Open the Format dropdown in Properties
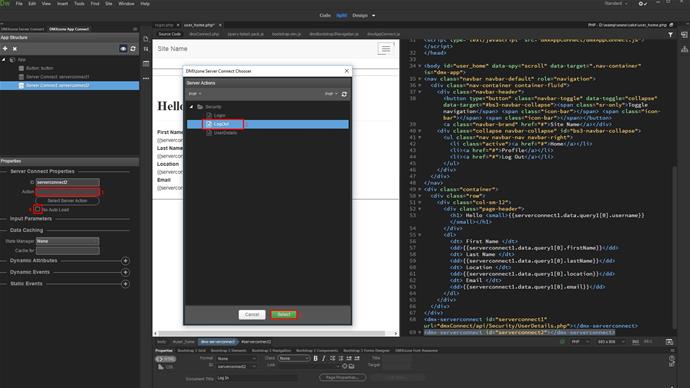This screenshot has width=690, height=388. [x=236, y=359]
